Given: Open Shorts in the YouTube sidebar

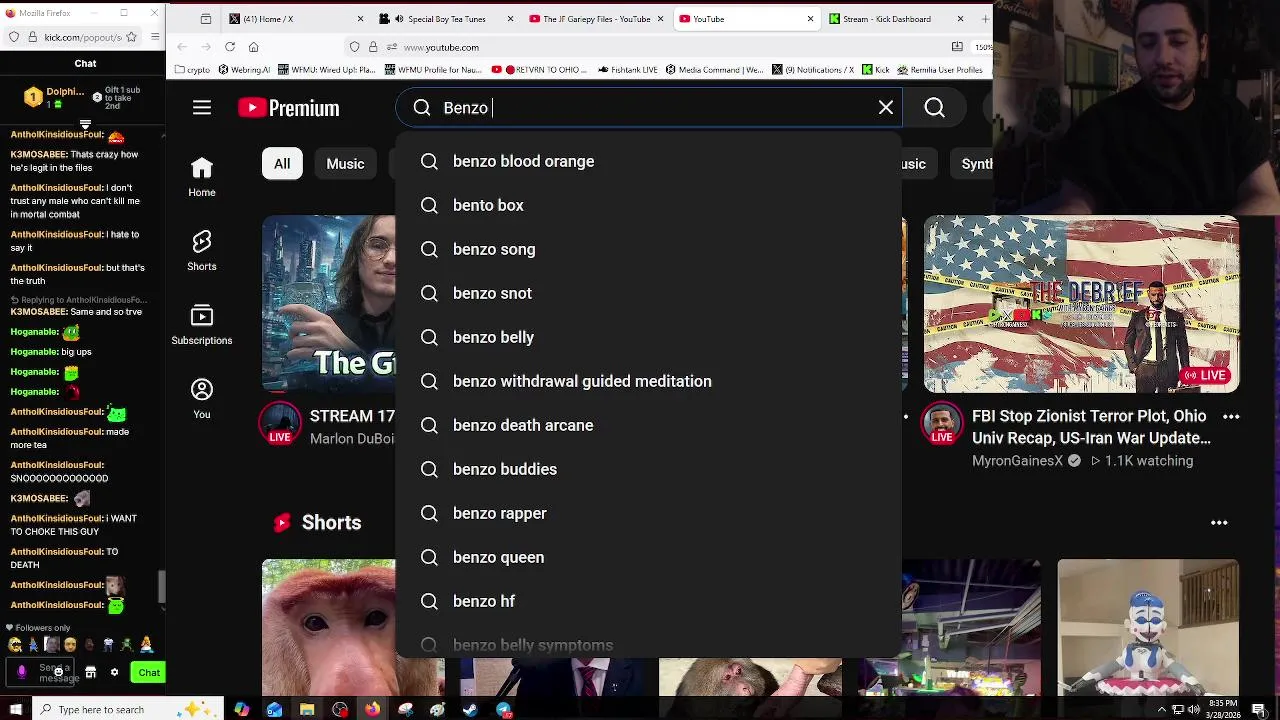Looking at the screenshot, I should click(202, 251).
